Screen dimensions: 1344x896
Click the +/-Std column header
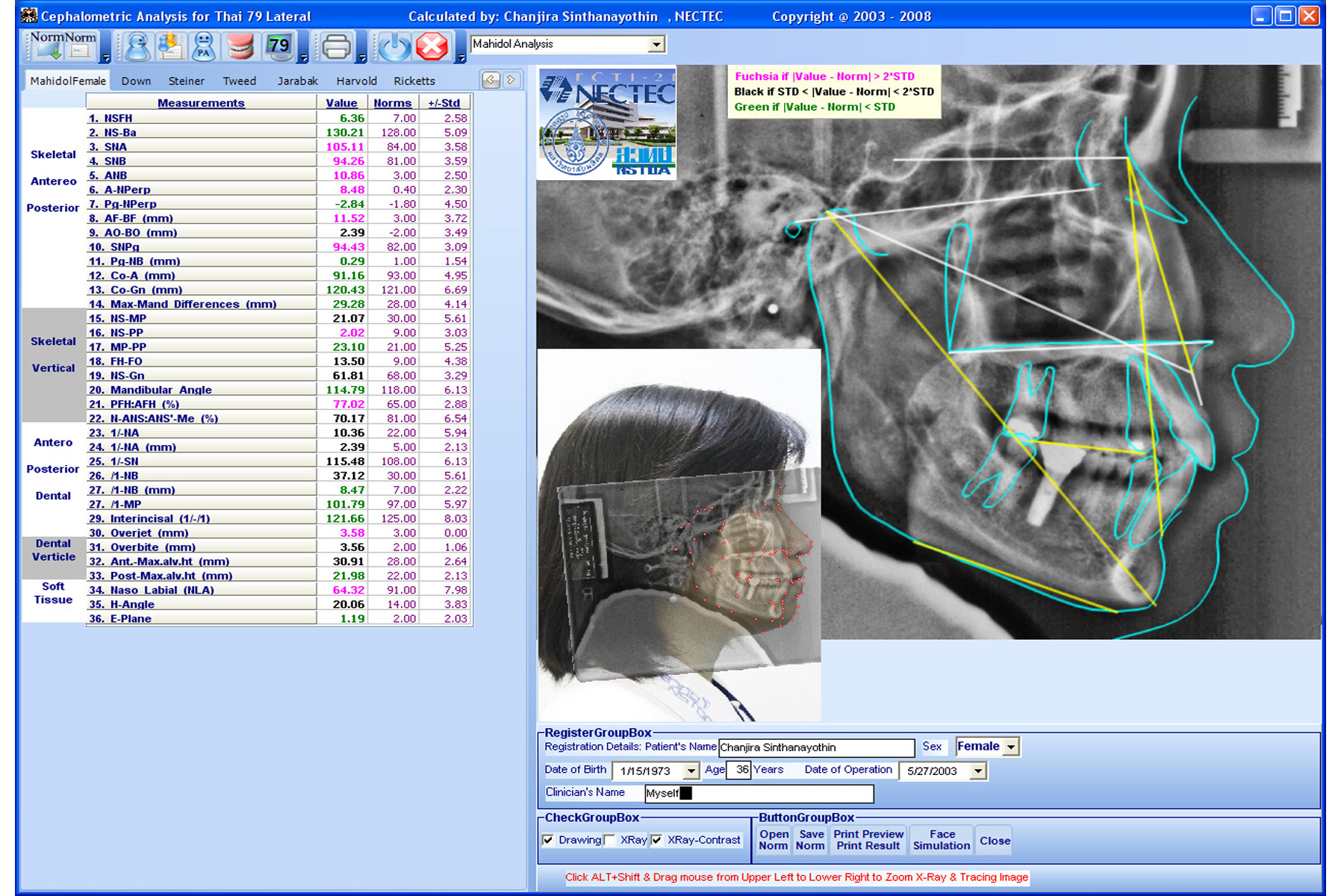click(444, 103)
